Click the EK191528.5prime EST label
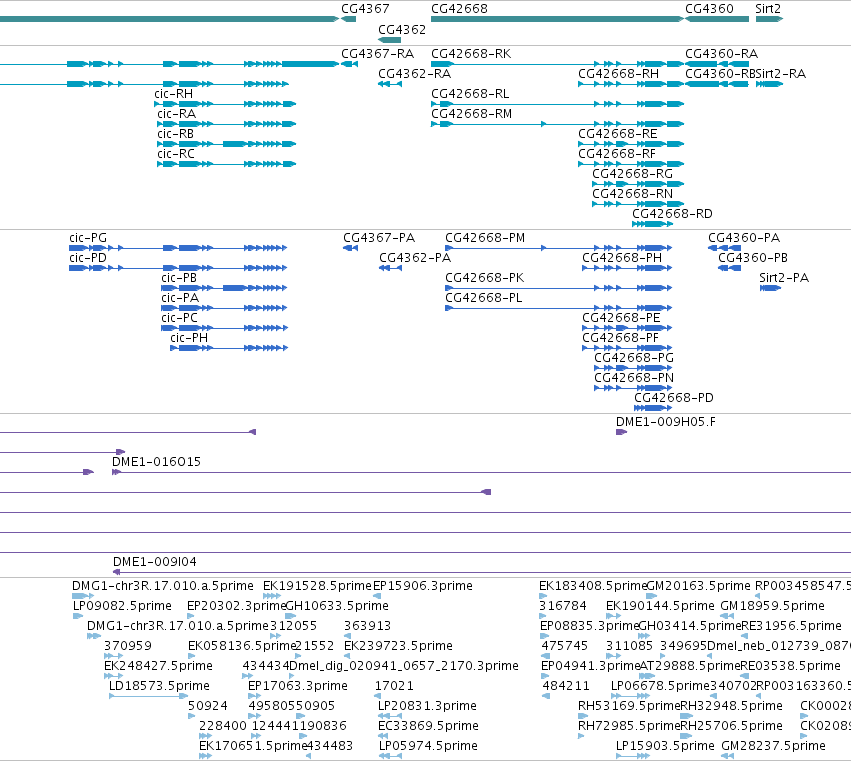Screen dimensions: 851x761 [317, 586]
